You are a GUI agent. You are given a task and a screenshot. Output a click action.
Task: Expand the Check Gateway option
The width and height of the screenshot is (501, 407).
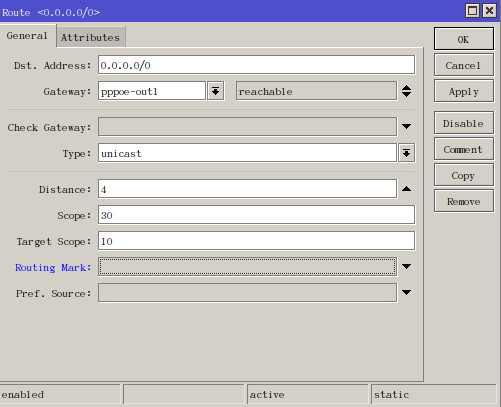(x=406, y=126)
